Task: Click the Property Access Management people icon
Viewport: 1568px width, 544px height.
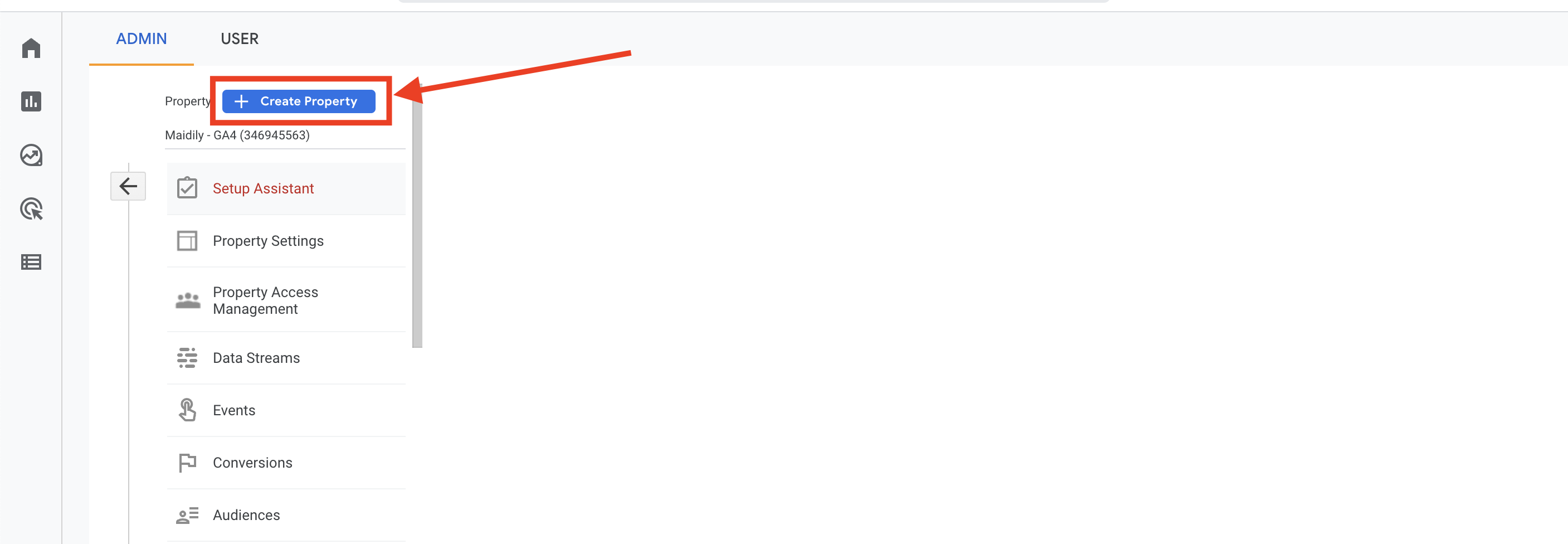Action: (x=187, y=300)
